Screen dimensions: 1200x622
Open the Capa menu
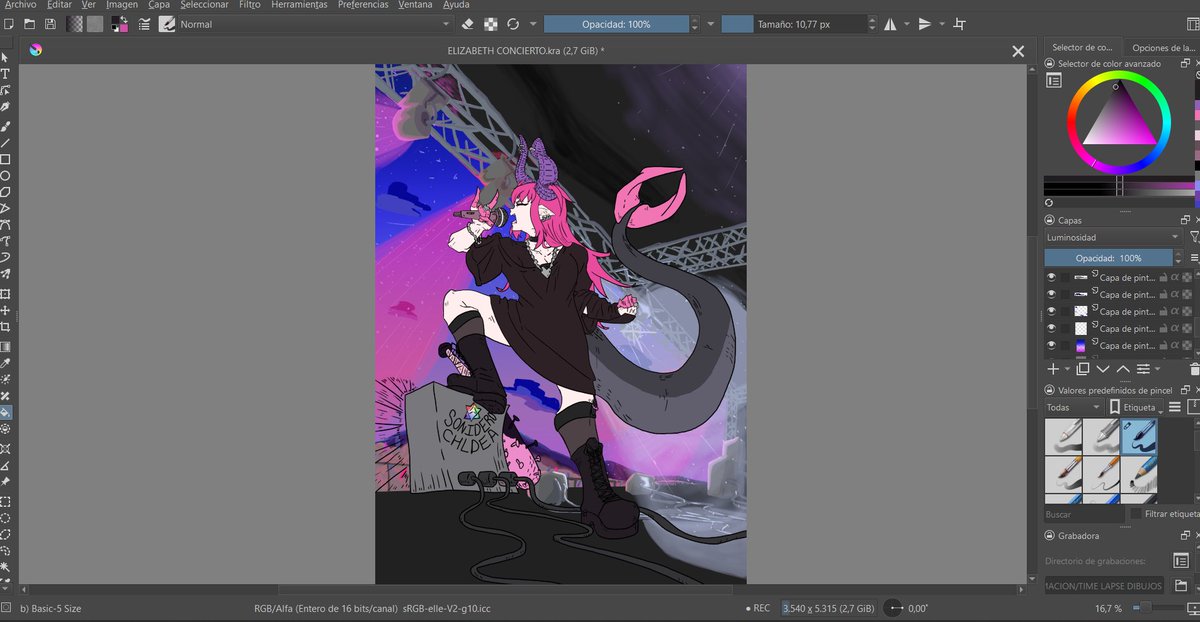pos(159,5)
